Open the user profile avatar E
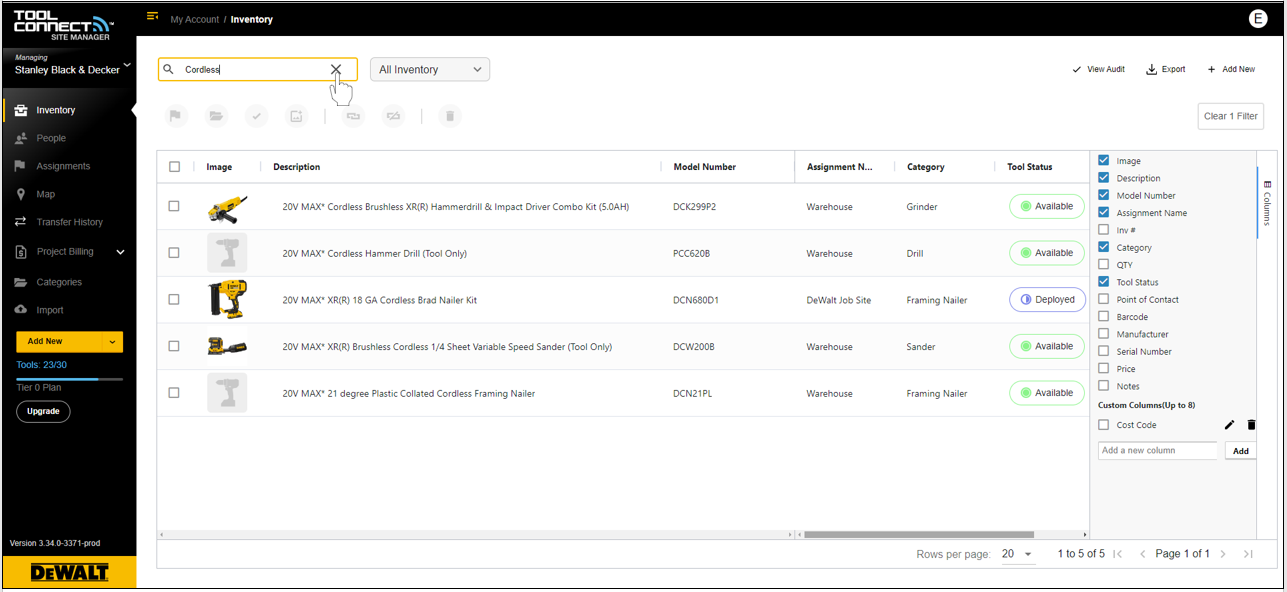The width and height of the screenshot is (1287, 592). click(x=1258, y=18)
